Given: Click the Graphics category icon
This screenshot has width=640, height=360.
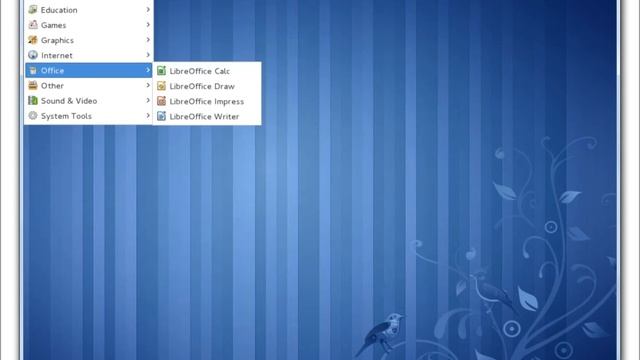Looking at the screenshot, I should pyautogui.click(x=33, y=40).
